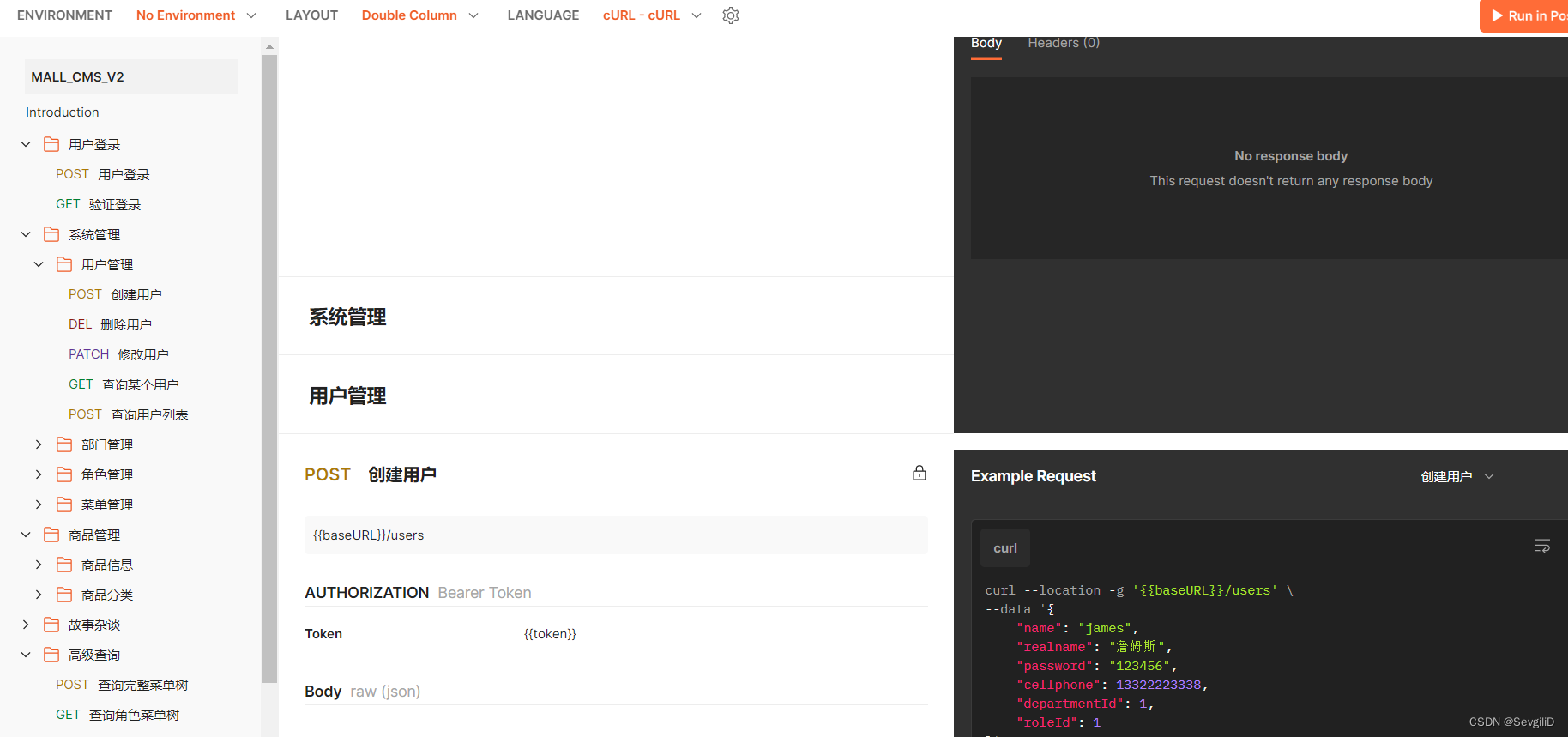
Task: Switch to the Body response tab
Action: tap(986, 43)
